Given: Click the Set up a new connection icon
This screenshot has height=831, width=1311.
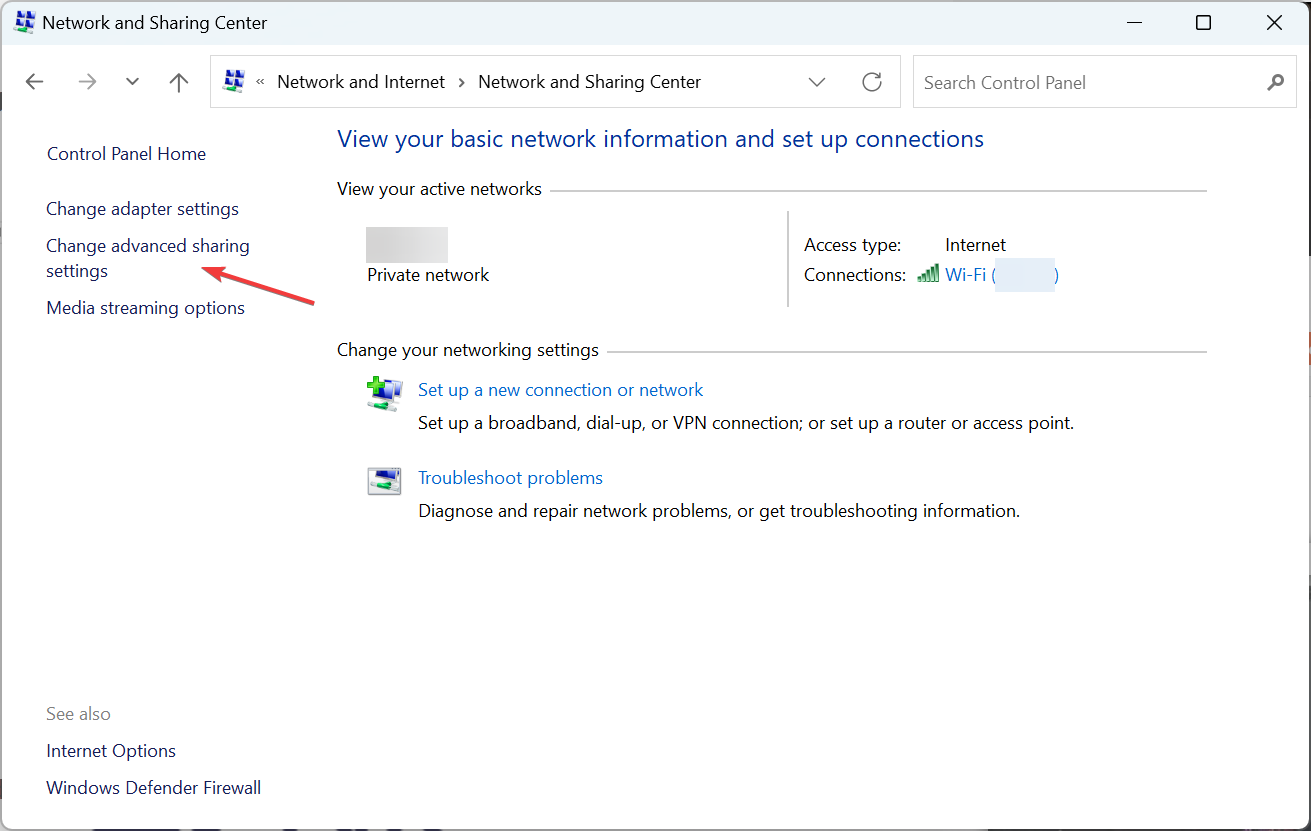Looking at the screenshot, I should 384,393.
